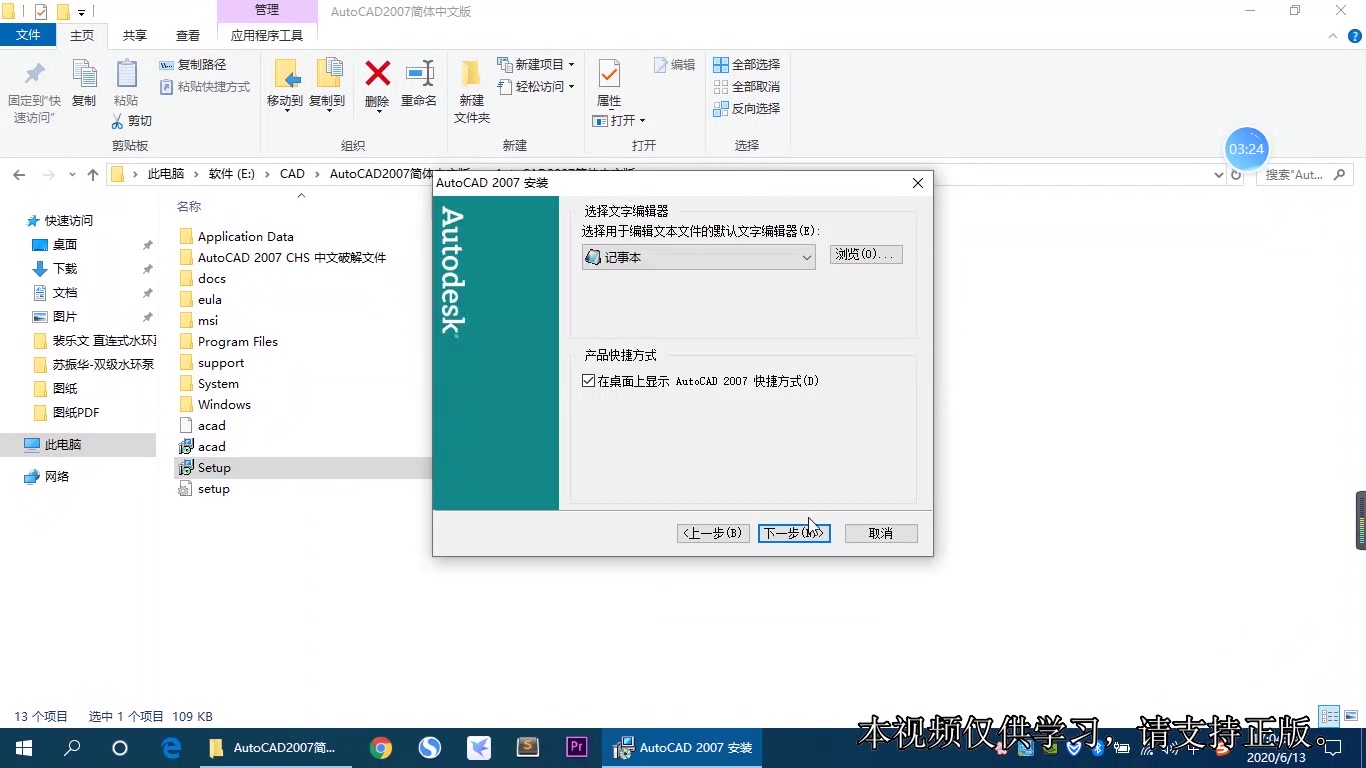
Task: Click Select none in ribbon
Action: click(x=746, y=86)
